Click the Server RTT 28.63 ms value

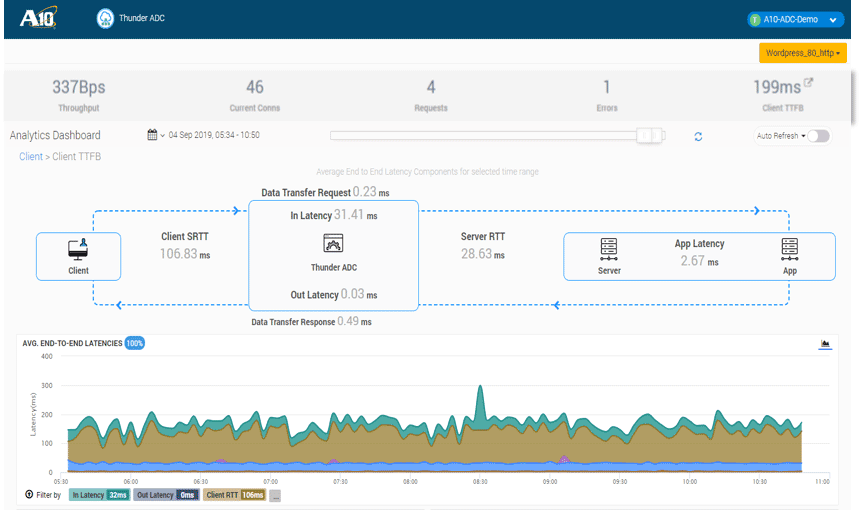pos(483,254)
